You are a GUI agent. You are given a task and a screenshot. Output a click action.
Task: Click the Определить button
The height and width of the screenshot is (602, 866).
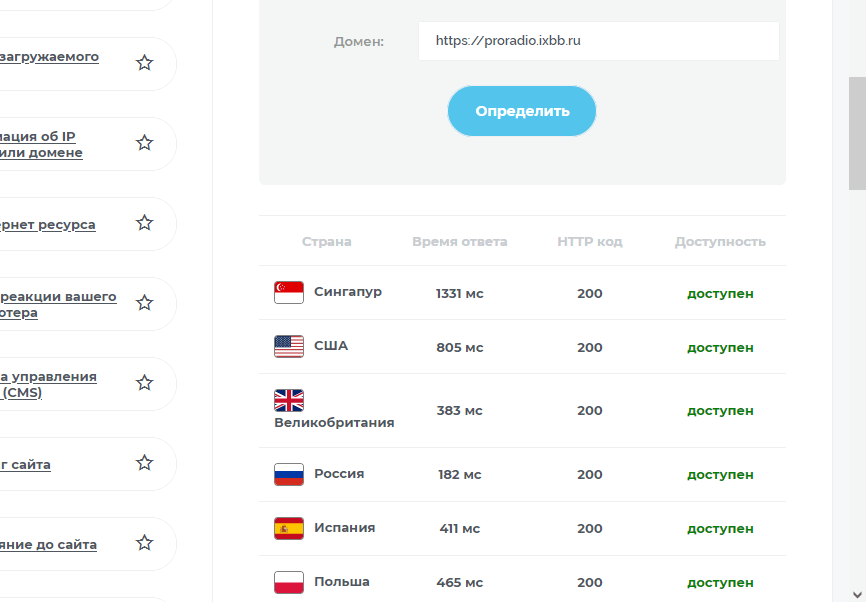[522, 111]
